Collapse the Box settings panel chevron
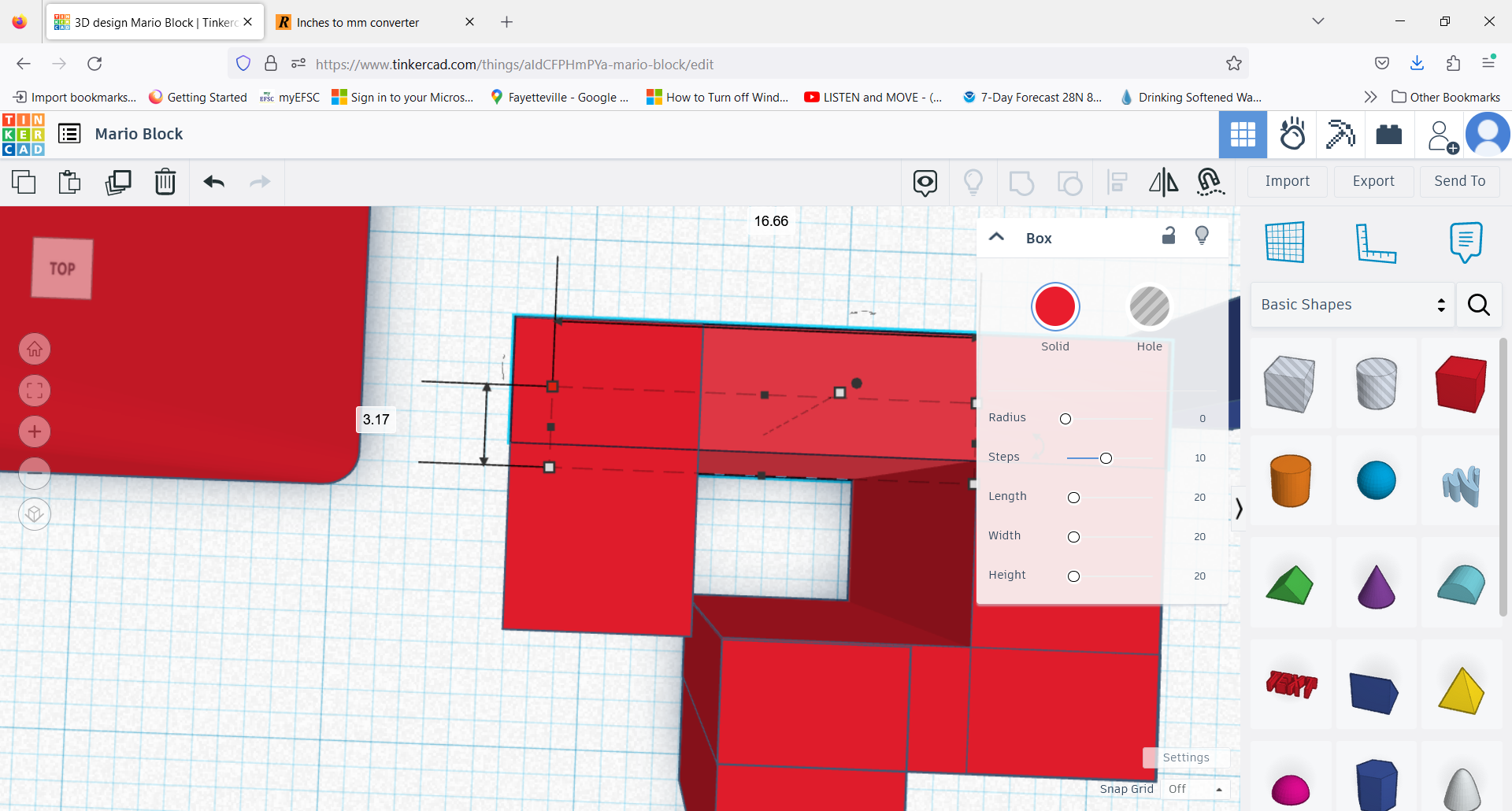The width and height of the screenshot is (1512, 811). click(996, 236)
